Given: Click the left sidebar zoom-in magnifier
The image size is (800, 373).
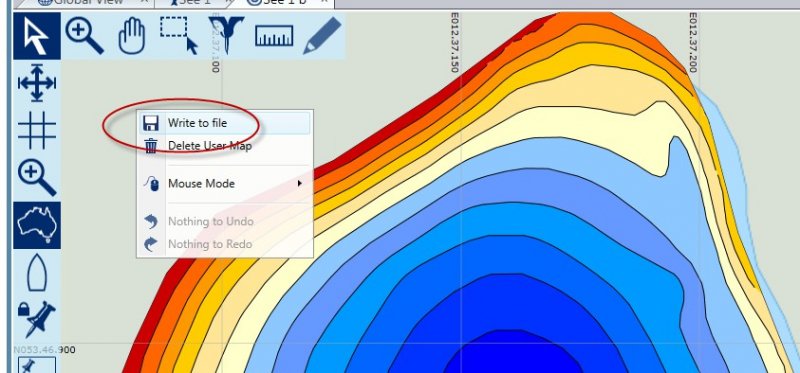Looking at the screenshot, I should pyautogui.click(x=37, y=178).
